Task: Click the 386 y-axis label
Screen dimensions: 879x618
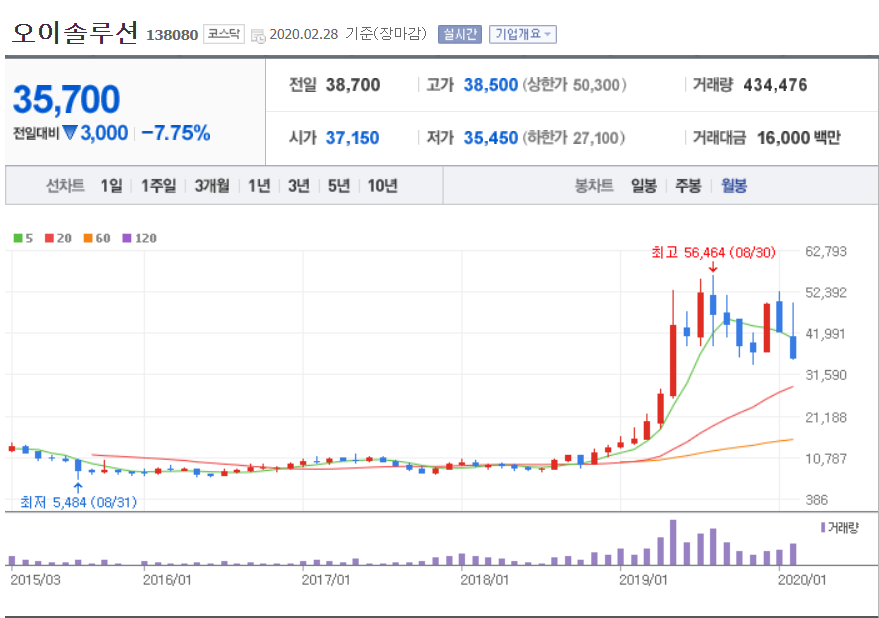Action: (816, 500)
